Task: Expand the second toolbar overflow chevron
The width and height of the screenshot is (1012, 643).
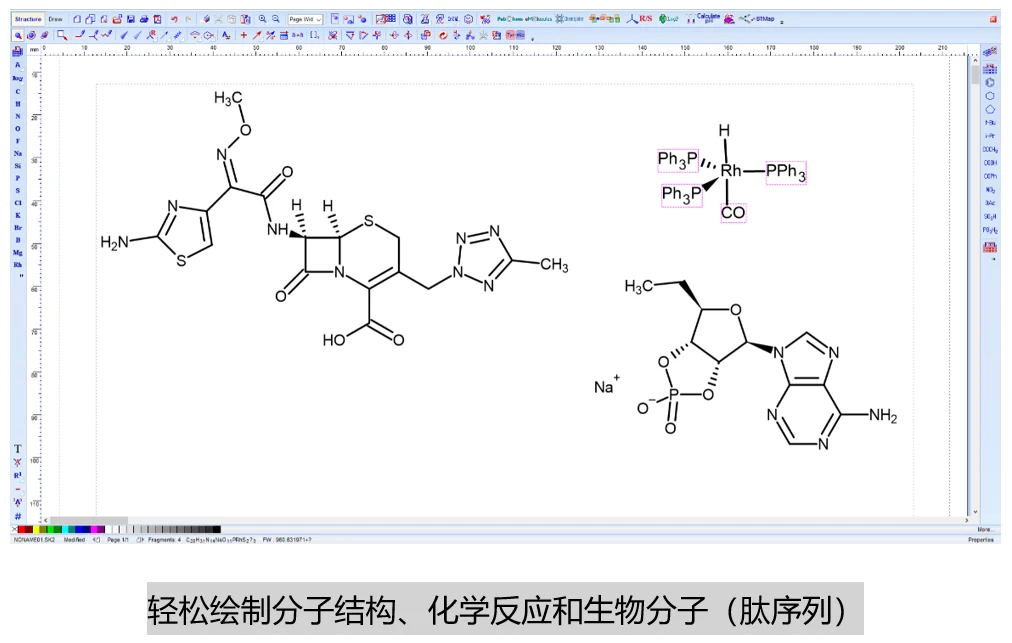Action: 532,39
